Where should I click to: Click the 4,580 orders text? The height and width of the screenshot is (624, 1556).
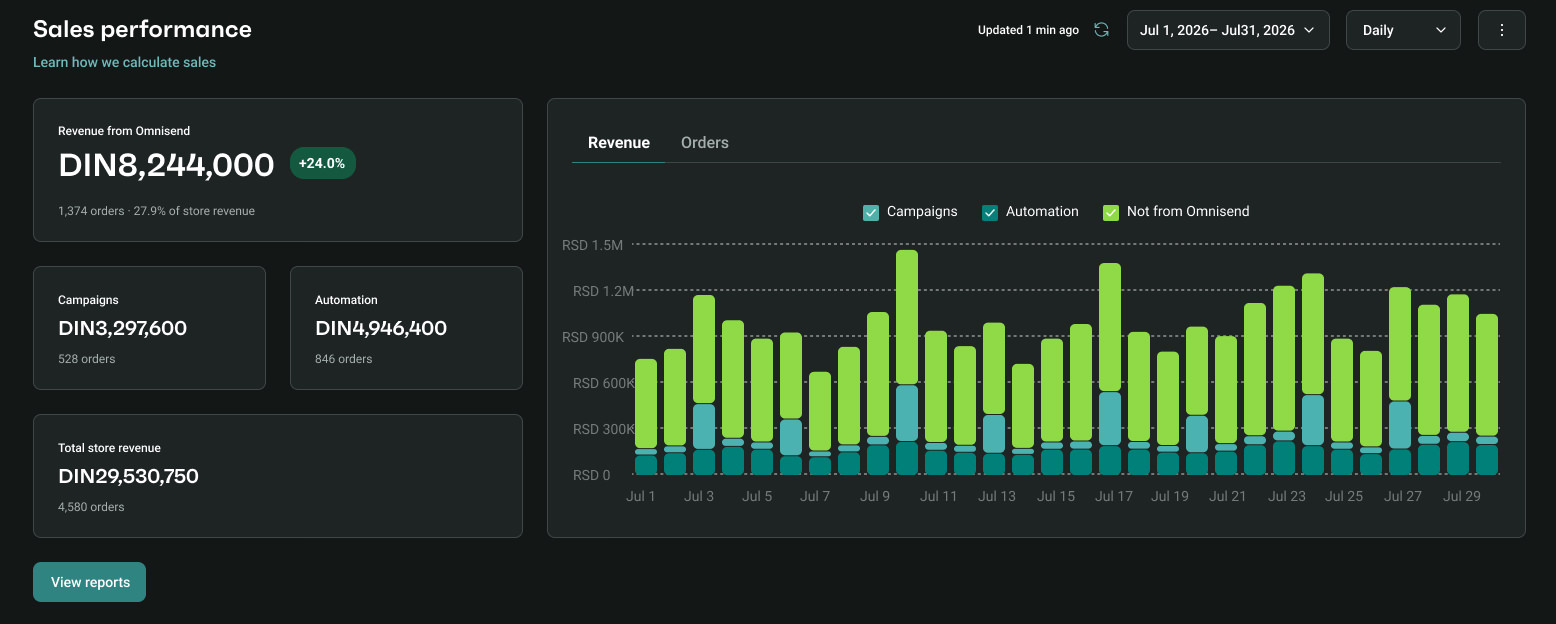pos(91,507)
